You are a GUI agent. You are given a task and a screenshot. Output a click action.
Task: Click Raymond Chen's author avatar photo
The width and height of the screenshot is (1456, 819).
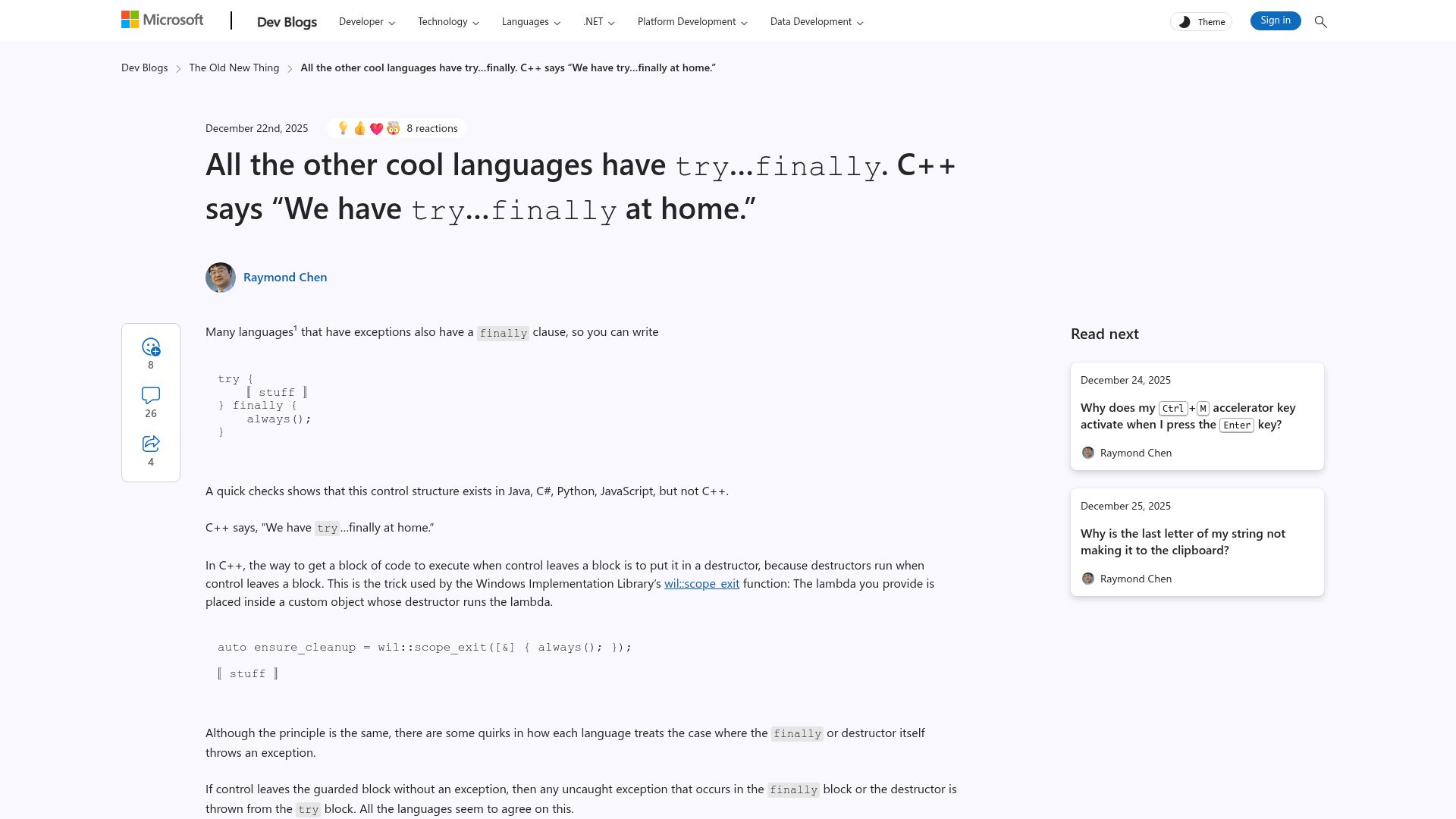point(221,278)
